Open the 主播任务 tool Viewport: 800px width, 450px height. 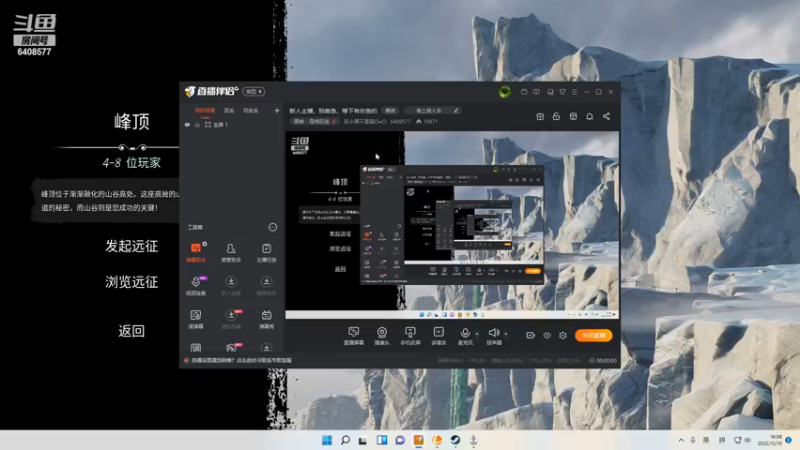(266, 252)
